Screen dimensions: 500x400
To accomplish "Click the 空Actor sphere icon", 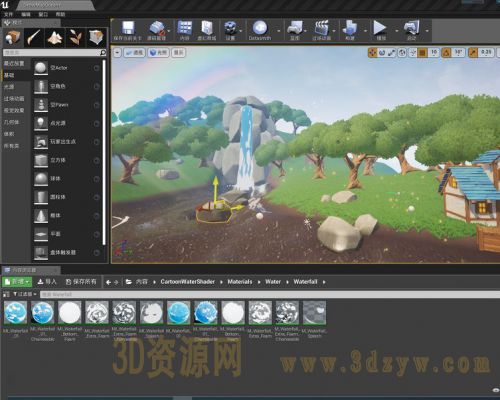I will click(x=41, y=68).
